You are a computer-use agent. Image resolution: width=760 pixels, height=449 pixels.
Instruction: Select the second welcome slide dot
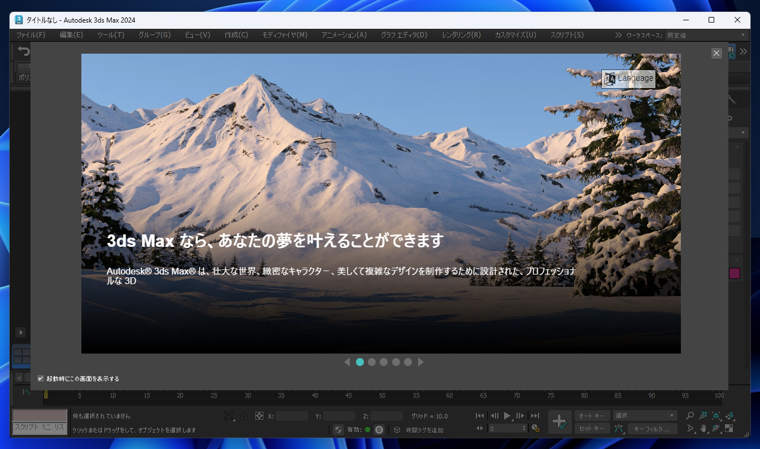pyautogui.click(x=372, y=362)
